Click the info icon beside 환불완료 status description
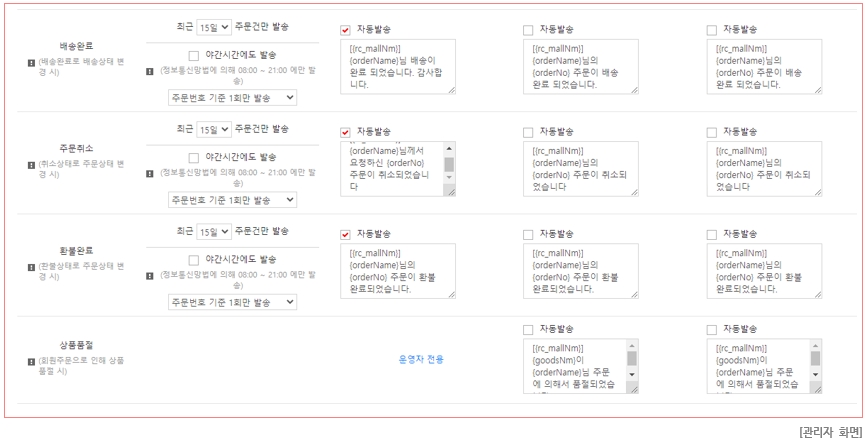The image size is (868, 447). pyautogui.click(x=31, y=267)
